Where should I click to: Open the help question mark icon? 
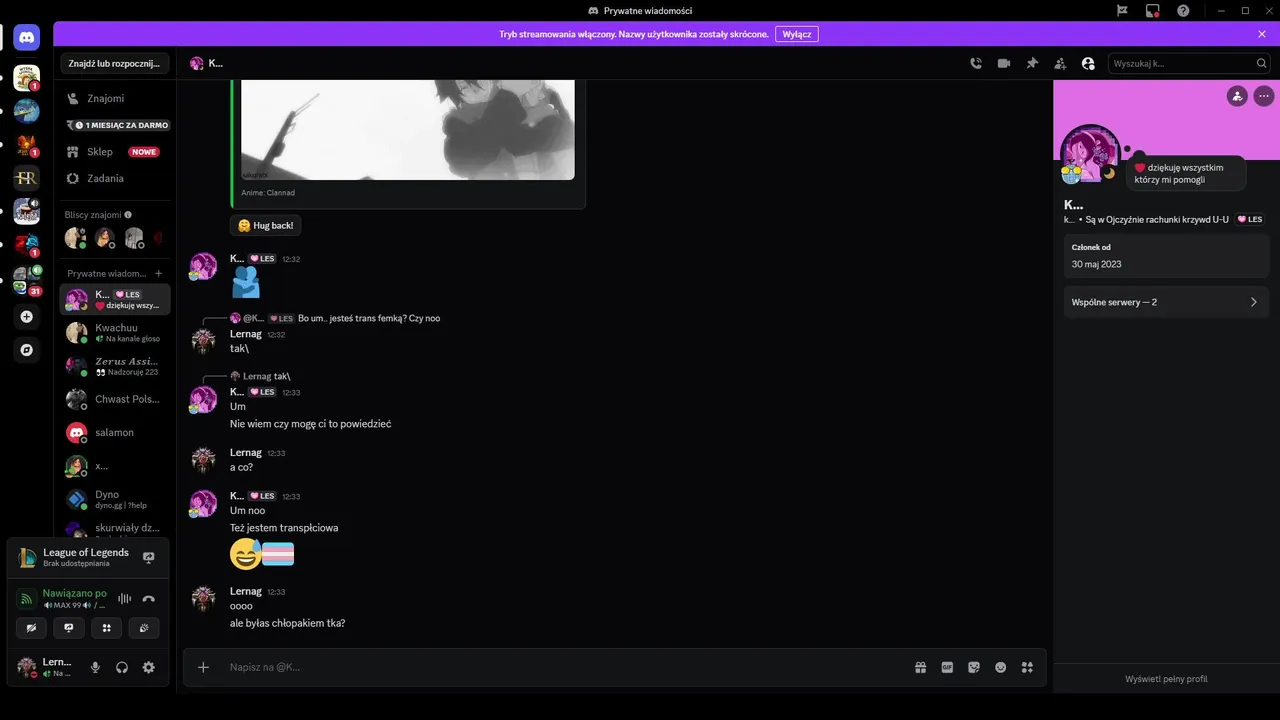click(1183, 10)
